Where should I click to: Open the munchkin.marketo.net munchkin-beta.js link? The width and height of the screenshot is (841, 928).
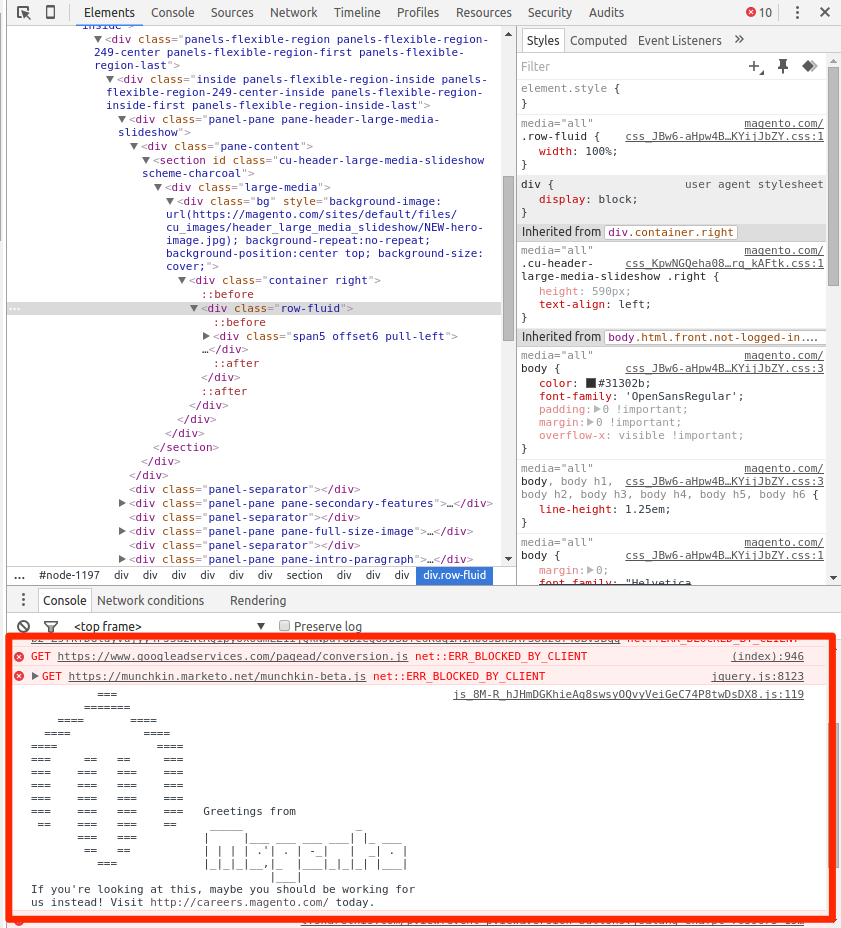coord(217,676)
